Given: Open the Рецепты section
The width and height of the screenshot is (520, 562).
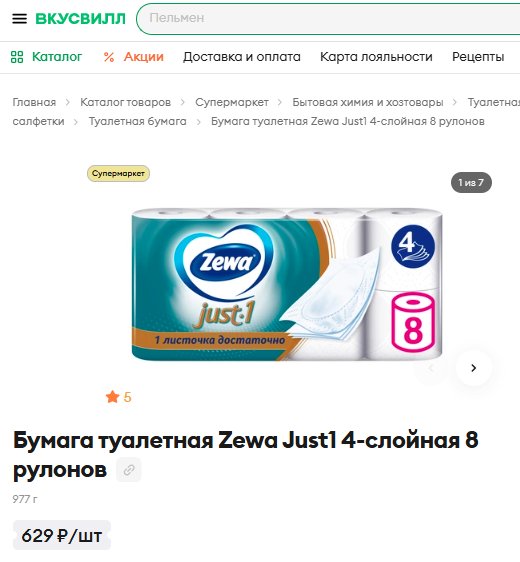Looking at the screenshot, I should 478,57.
